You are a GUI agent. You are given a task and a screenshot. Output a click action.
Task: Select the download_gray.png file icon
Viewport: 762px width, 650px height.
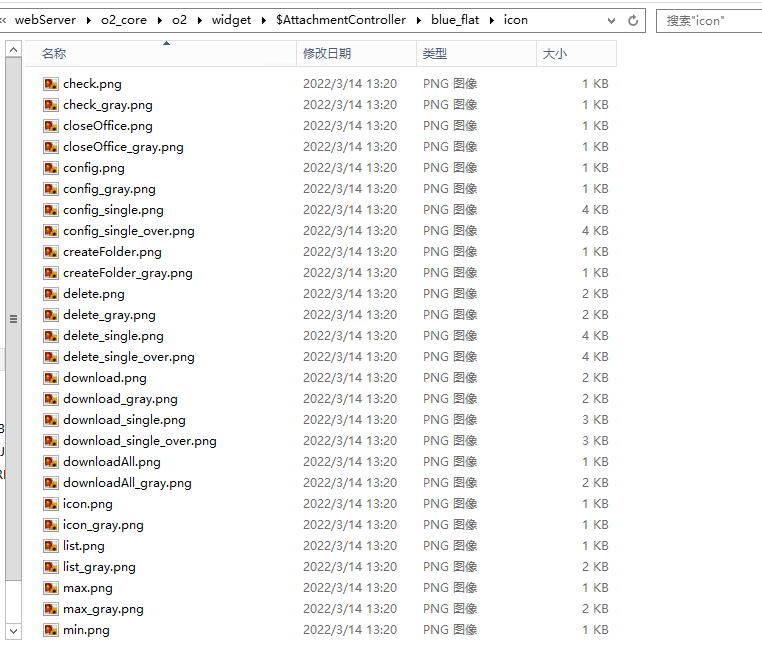coord(51,399)
